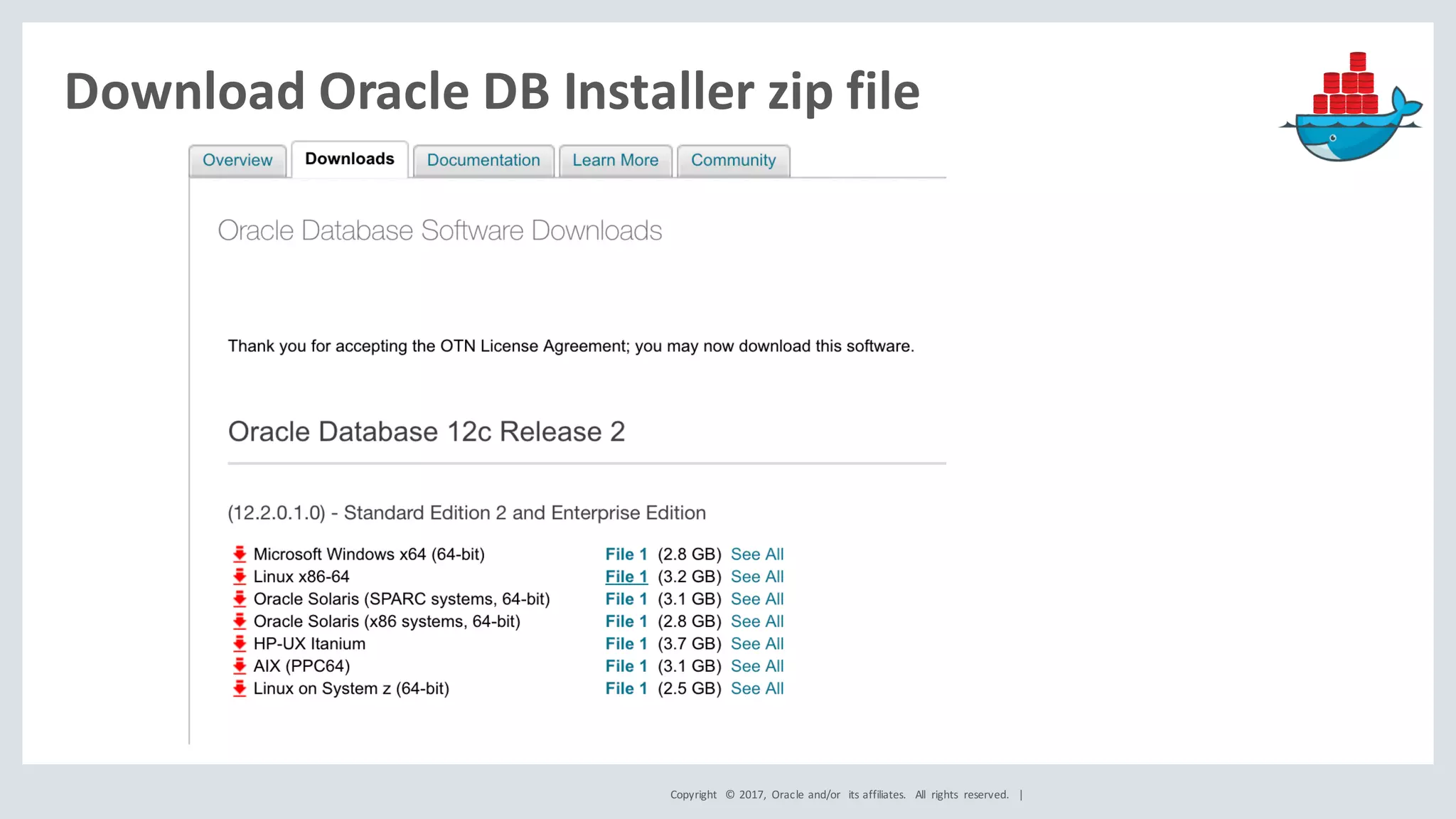This screenshot has height=819, width=1456.
Task: Download File 1 for HP-UX Itanium
Action: click(x=626, y=644)
